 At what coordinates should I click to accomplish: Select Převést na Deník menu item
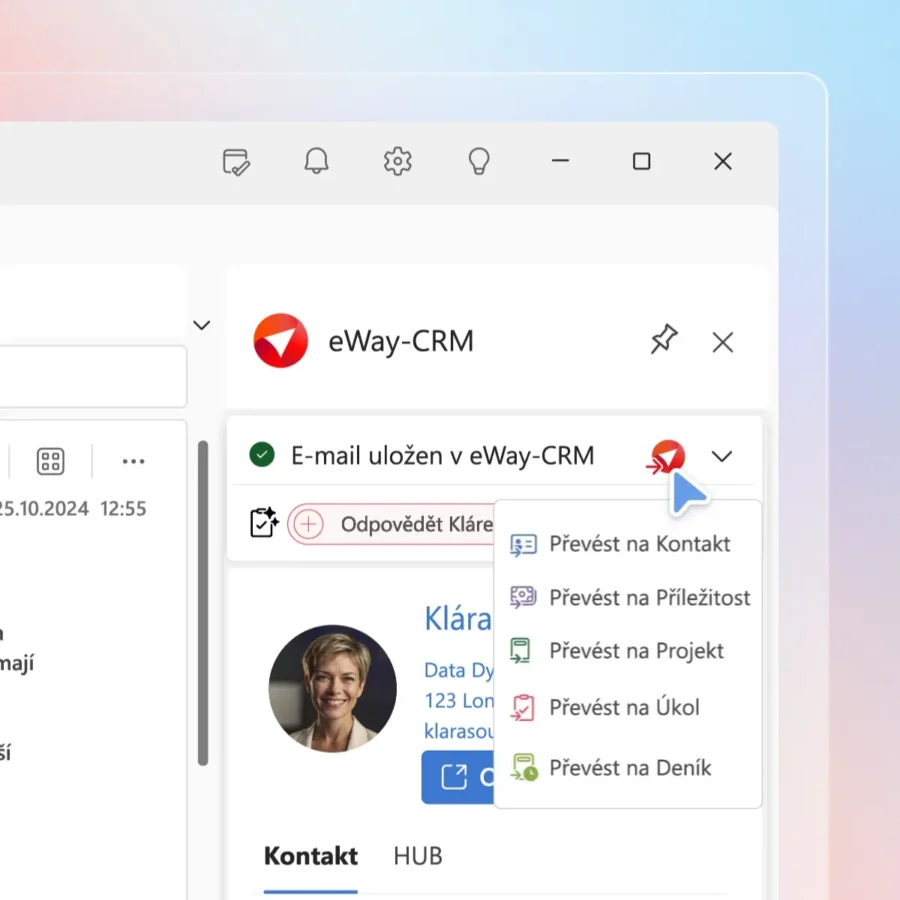coord(628,767)
